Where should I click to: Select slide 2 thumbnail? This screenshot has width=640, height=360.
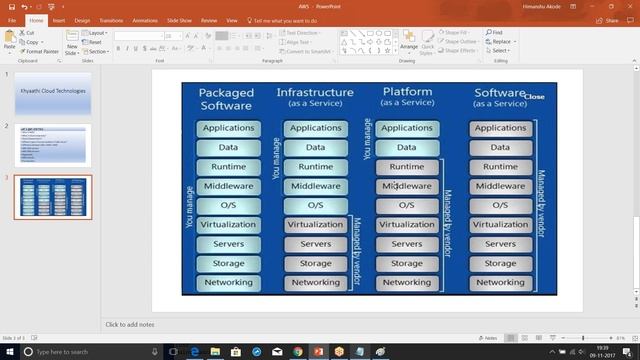pos(53,145)
